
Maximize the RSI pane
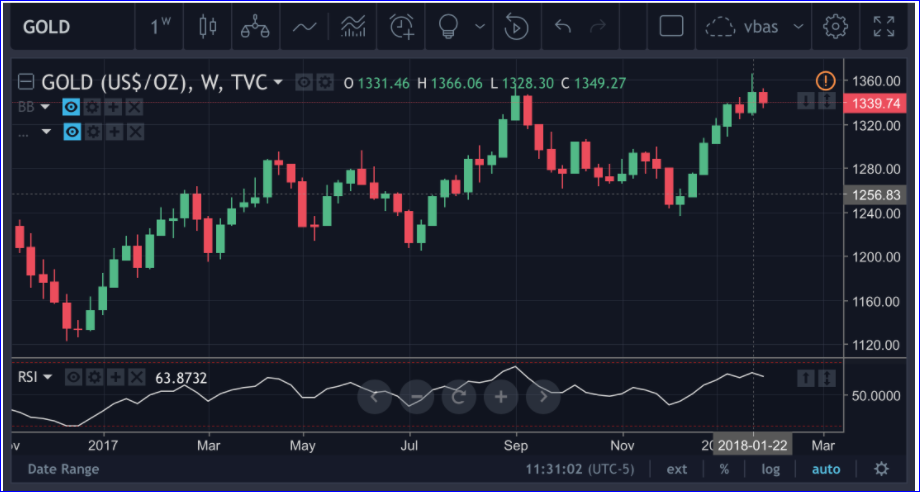(x=827, y=378)
